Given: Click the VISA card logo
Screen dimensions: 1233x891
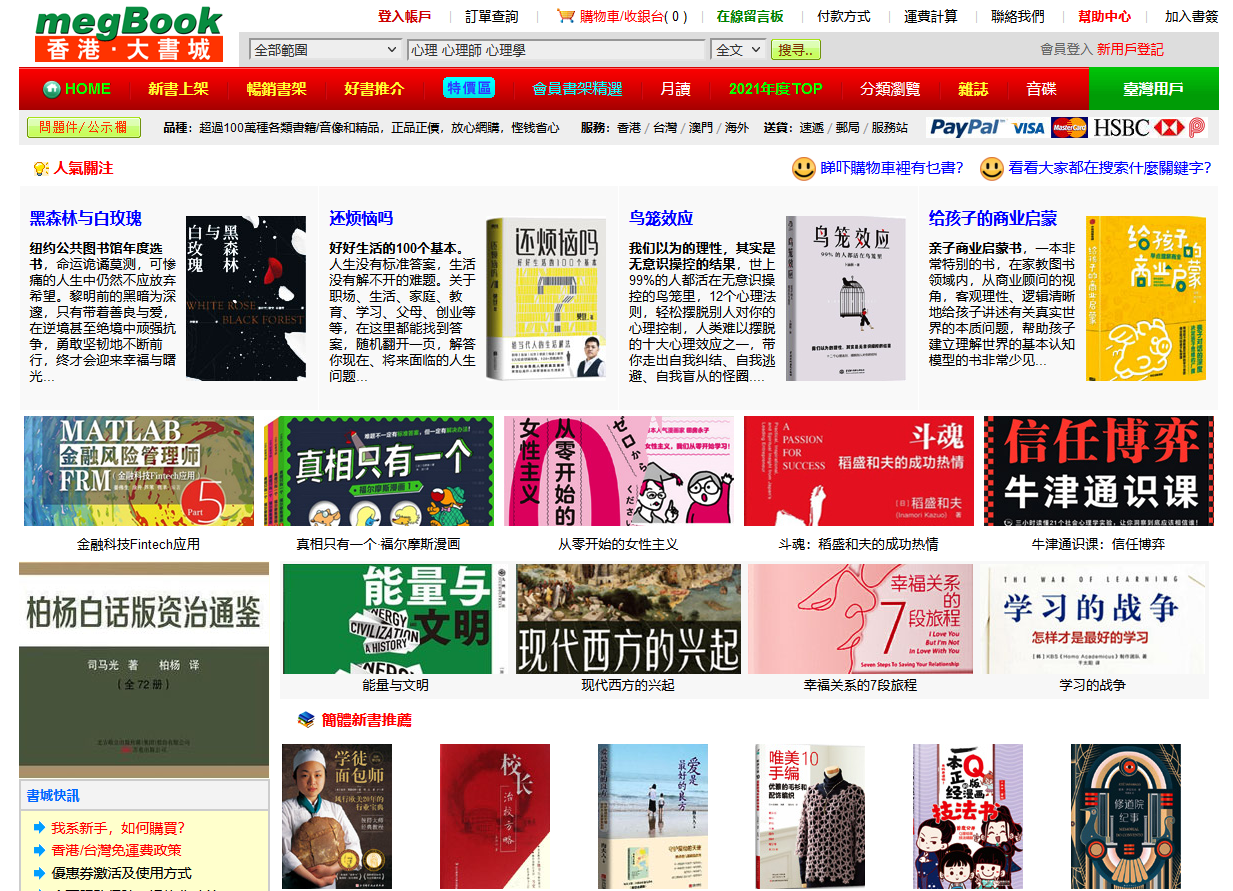Looking at the screenshot, I should [1028, 128].
